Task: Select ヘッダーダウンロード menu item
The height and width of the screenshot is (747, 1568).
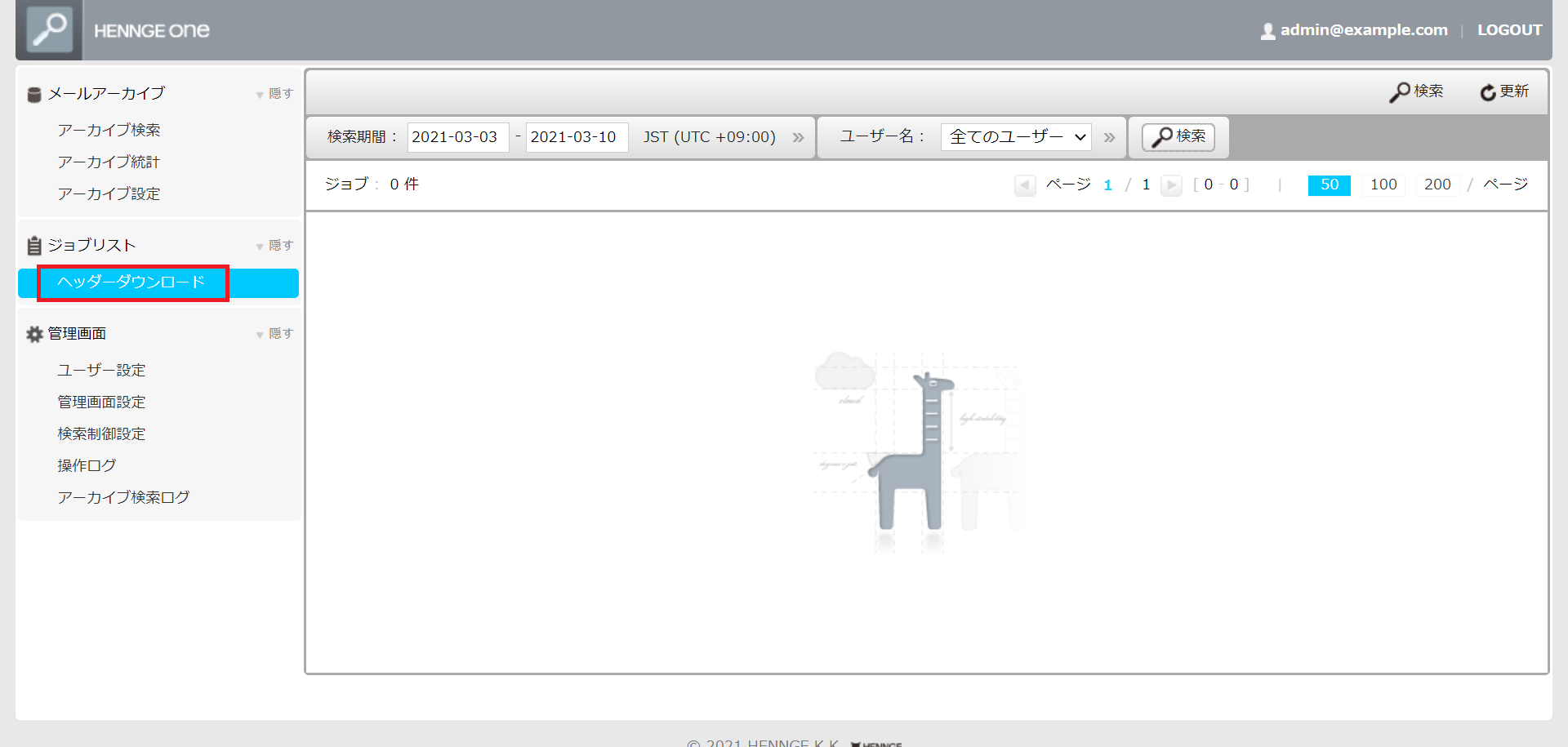Action: [x=158, y=283]
